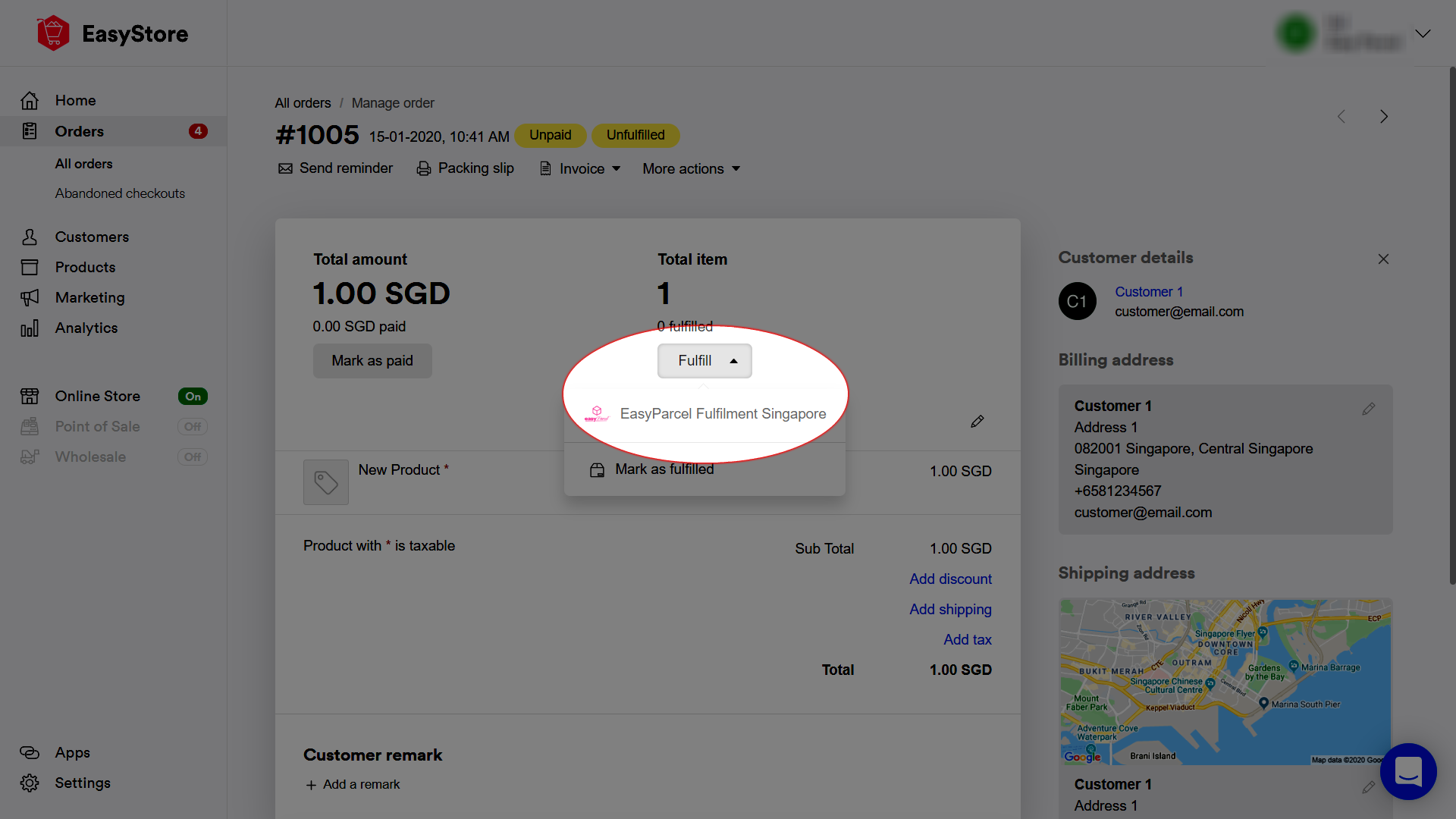Screen dimensions: 1456x819
Task: Enable the Wholesale Off toggle
Action: click(x=193, y=457)
